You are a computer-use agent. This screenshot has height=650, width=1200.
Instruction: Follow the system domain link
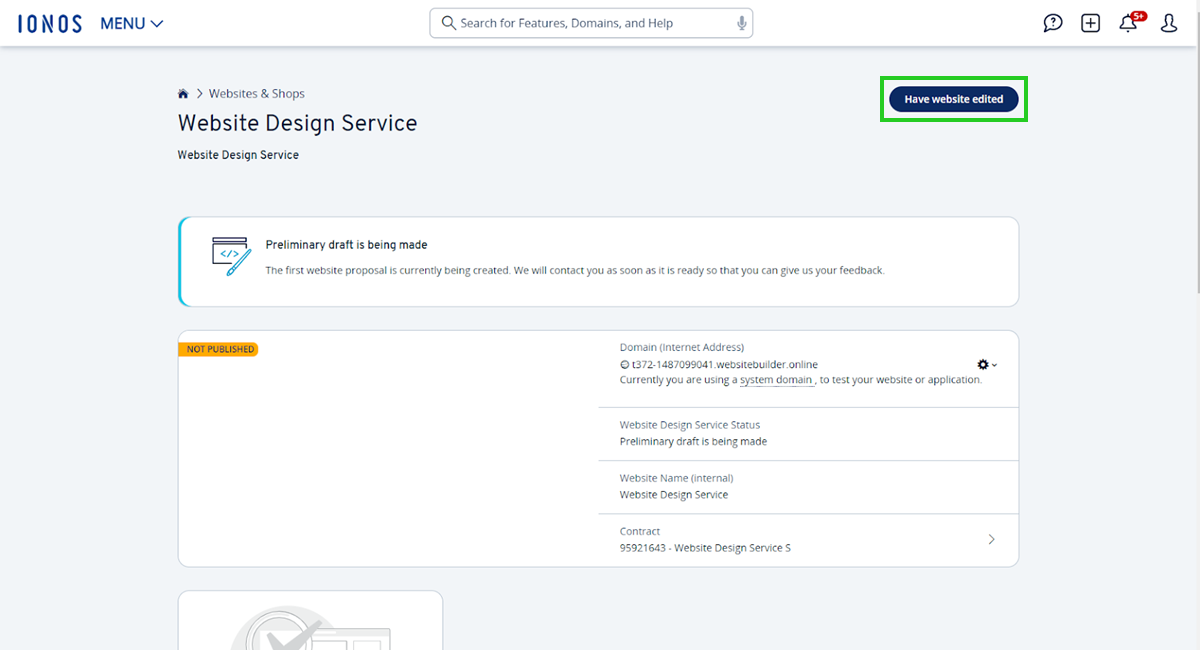coord(776,380)
